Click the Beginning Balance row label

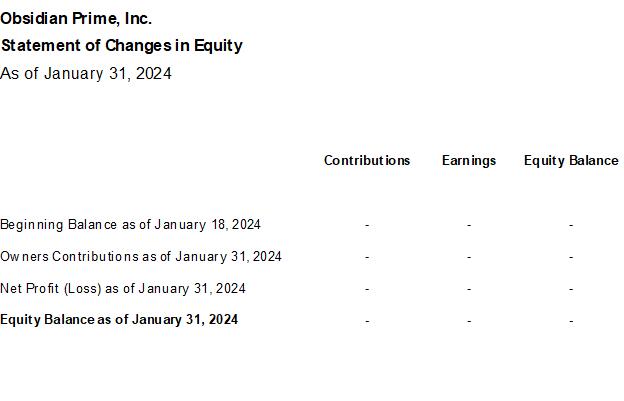[x=130, y=224]
